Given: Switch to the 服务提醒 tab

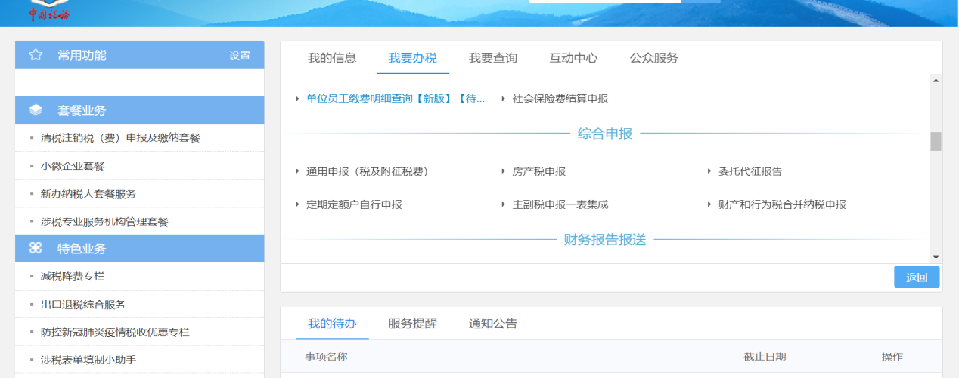Looking at the screenshot, I should pyautogui.click(x=412, y=324).
